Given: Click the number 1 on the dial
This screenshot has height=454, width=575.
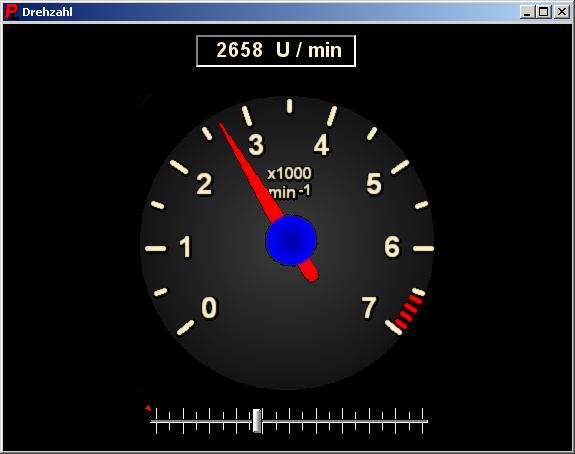Looking at the screenshot, I should pos(186,247).
